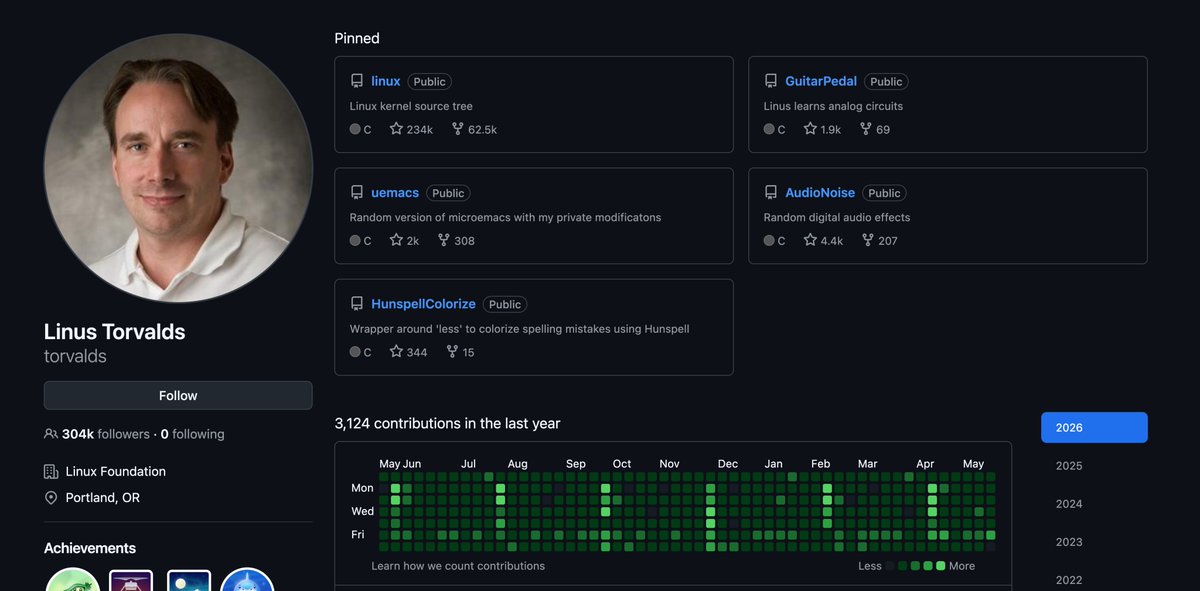1200x591 pixels.
Task: Click the star icon on the AudioNoise card
Action: (810, 240)
